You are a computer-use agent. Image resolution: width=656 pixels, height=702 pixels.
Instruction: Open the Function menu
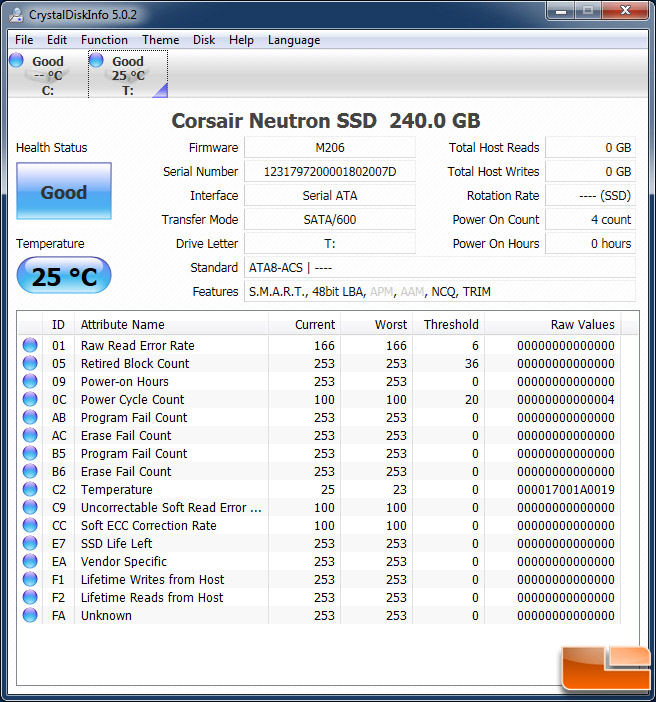[104, 40]
